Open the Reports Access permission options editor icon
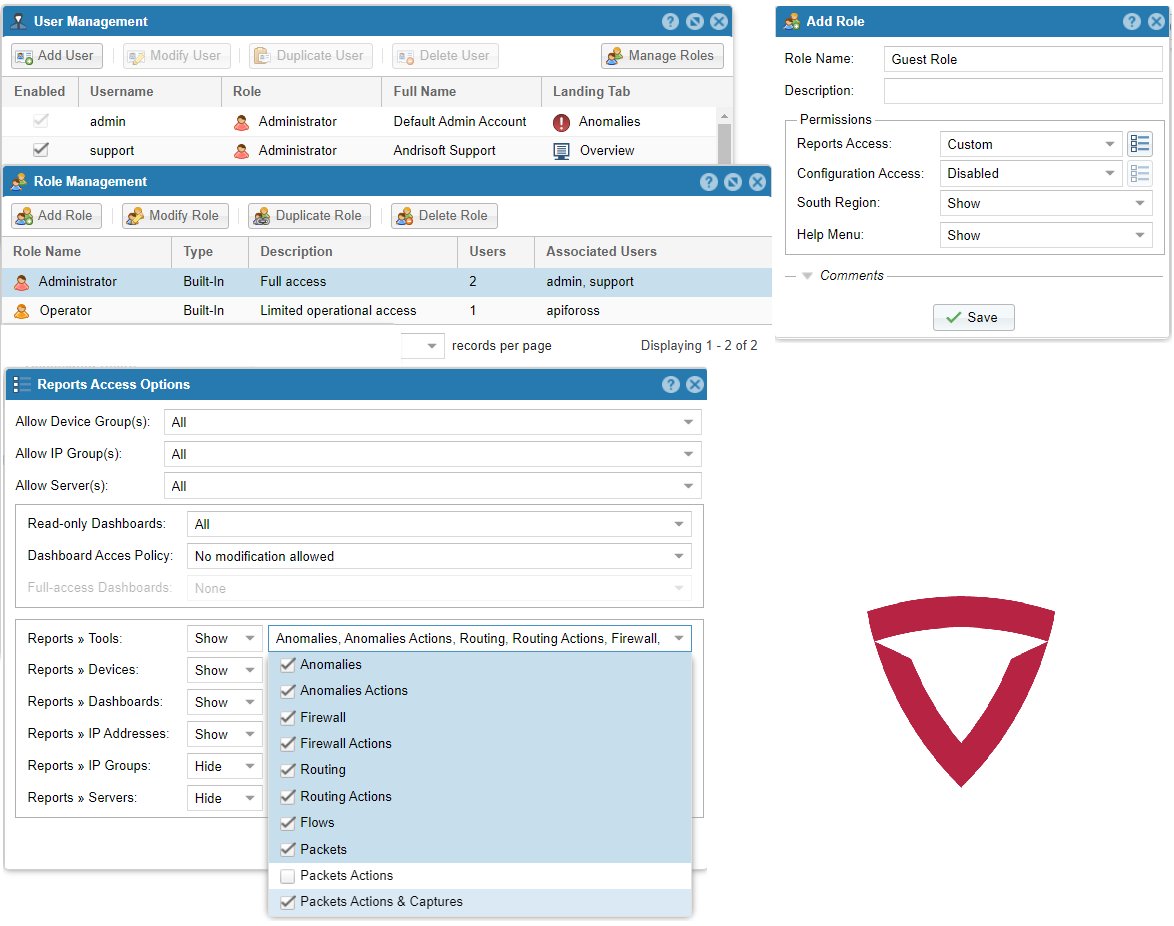Viewport: 1174px width, 926px height. coord(1140,143)
